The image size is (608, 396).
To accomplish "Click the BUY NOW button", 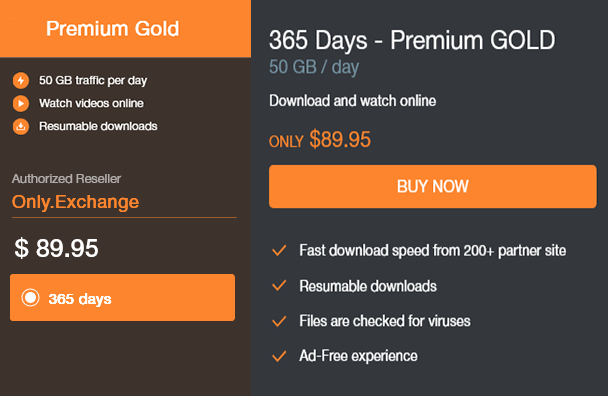I will 433,187.
